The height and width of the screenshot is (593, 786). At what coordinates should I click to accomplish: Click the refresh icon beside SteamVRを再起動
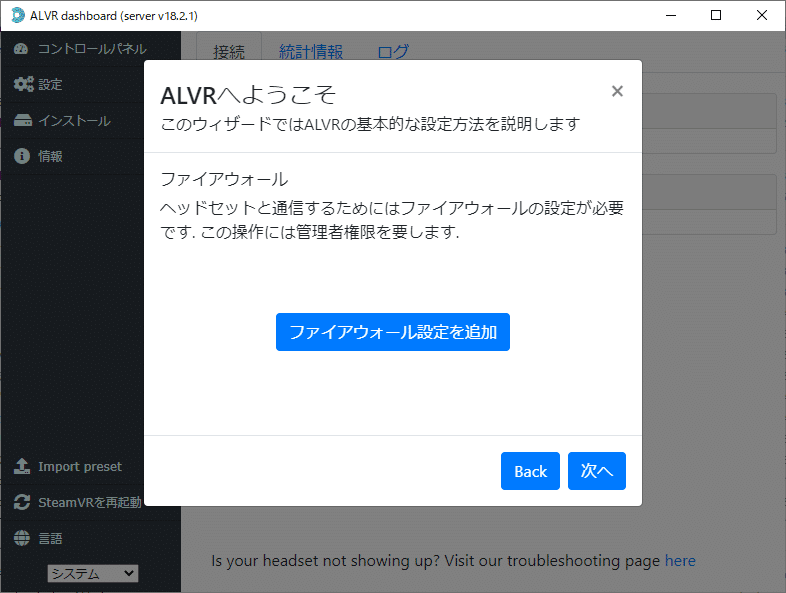(x=22, y=502)
